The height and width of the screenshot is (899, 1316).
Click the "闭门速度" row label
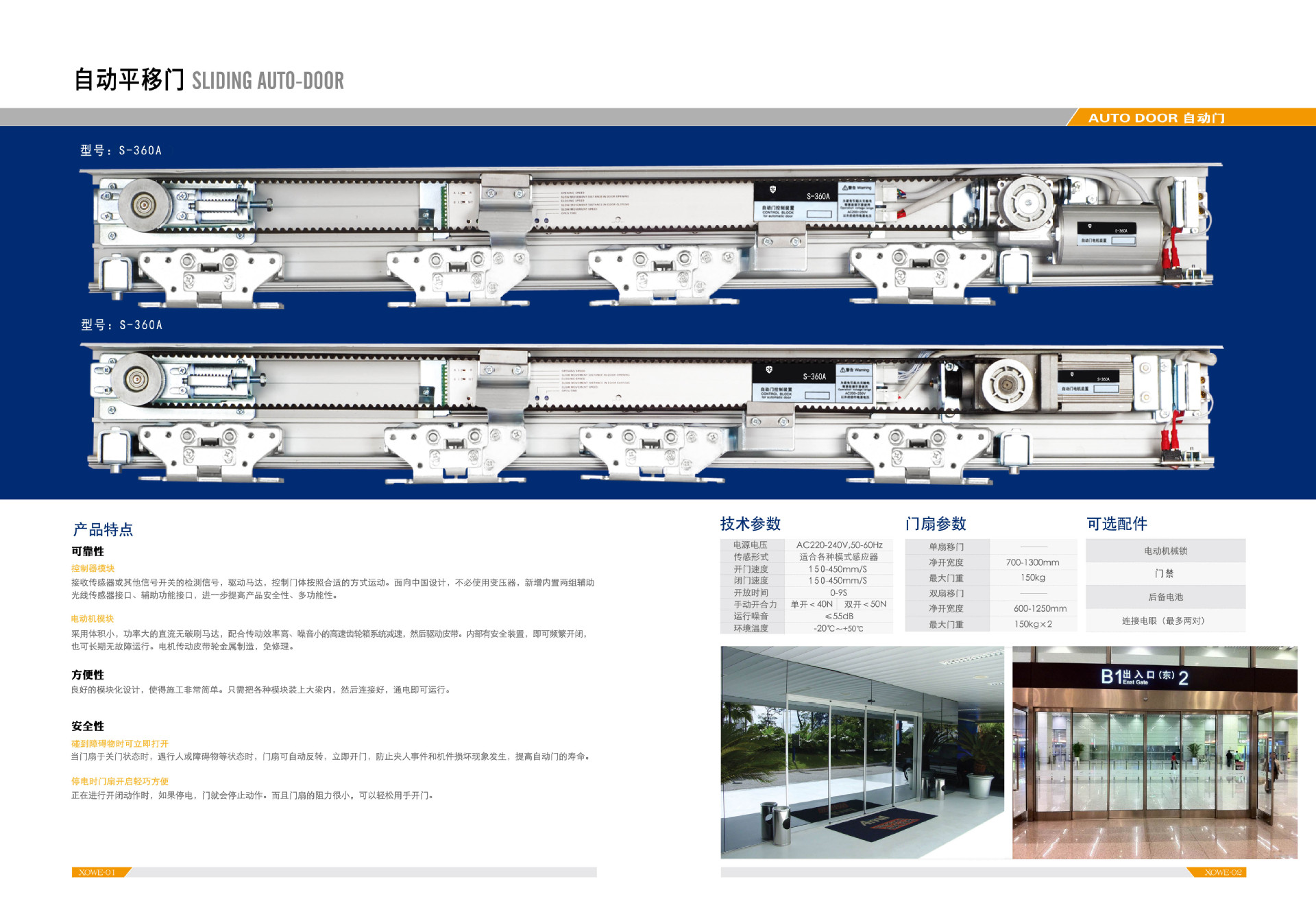(x=751, y=581)
